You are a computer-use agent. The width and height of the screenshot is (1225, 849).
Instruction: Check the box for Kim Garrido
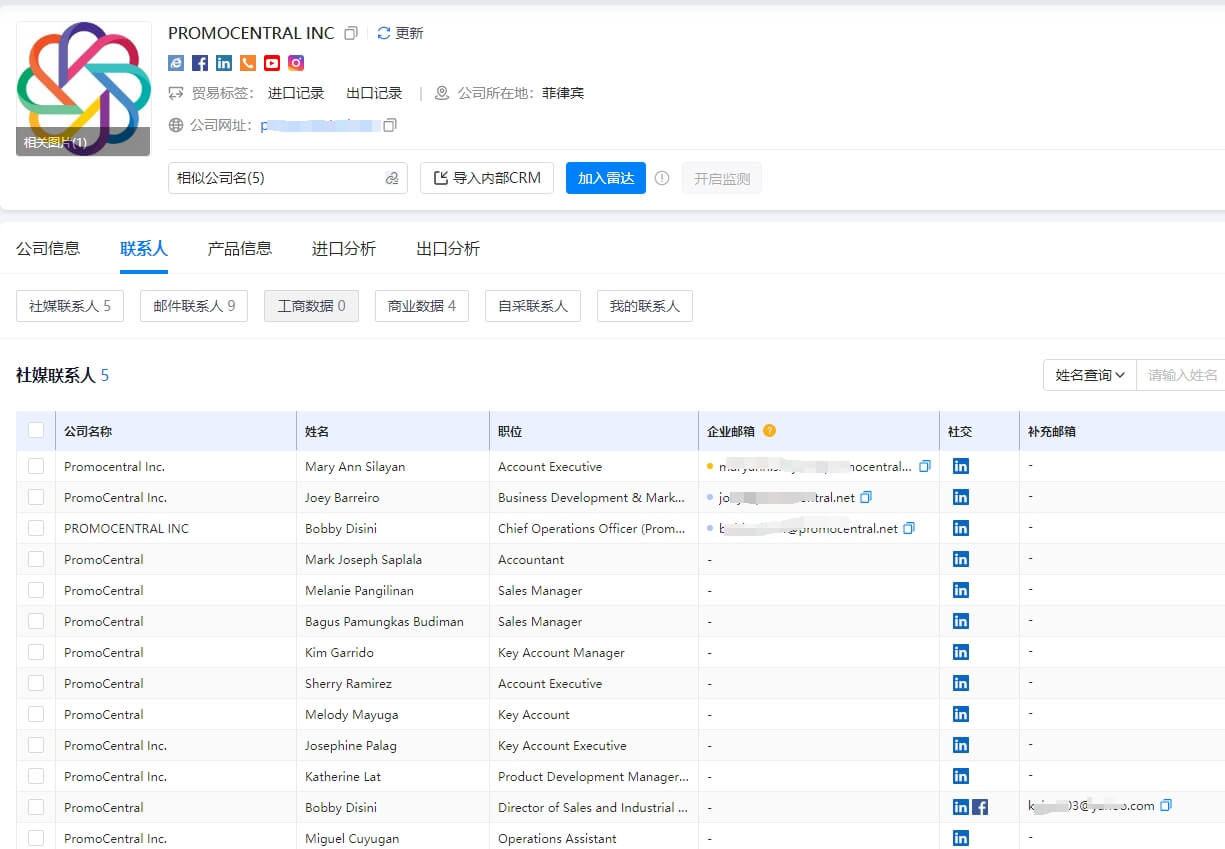(x=36, y=652)
